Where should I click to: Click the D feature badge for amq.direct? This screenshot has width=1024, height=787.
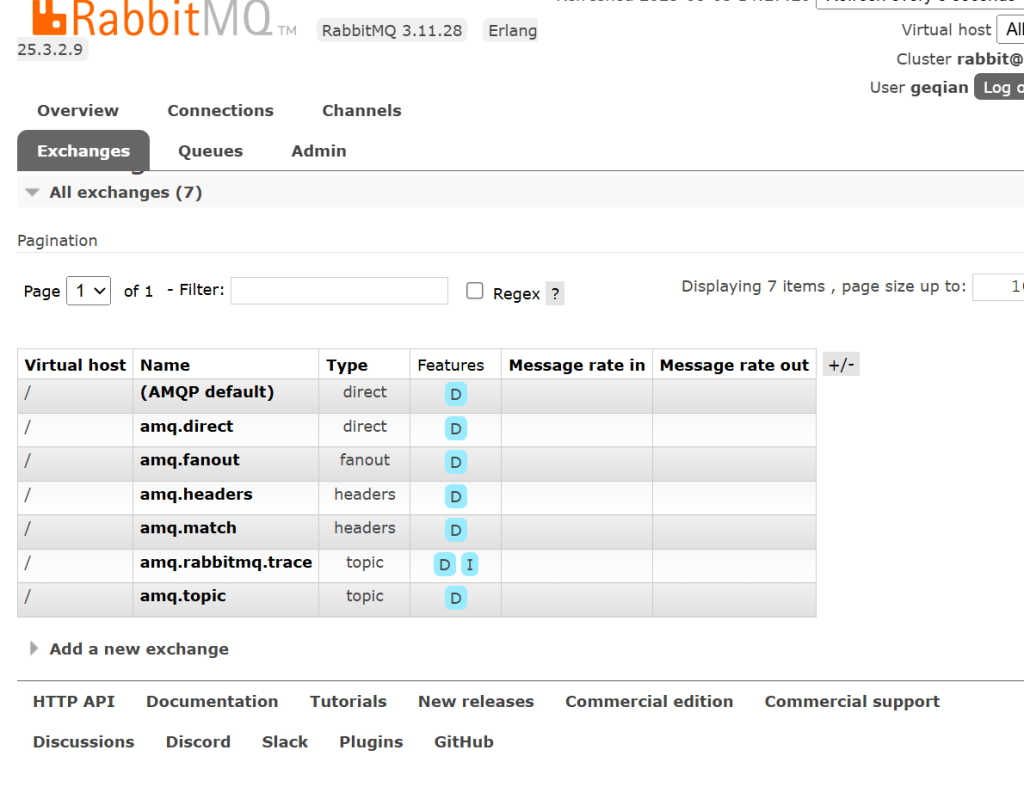(x=455, y=429)
